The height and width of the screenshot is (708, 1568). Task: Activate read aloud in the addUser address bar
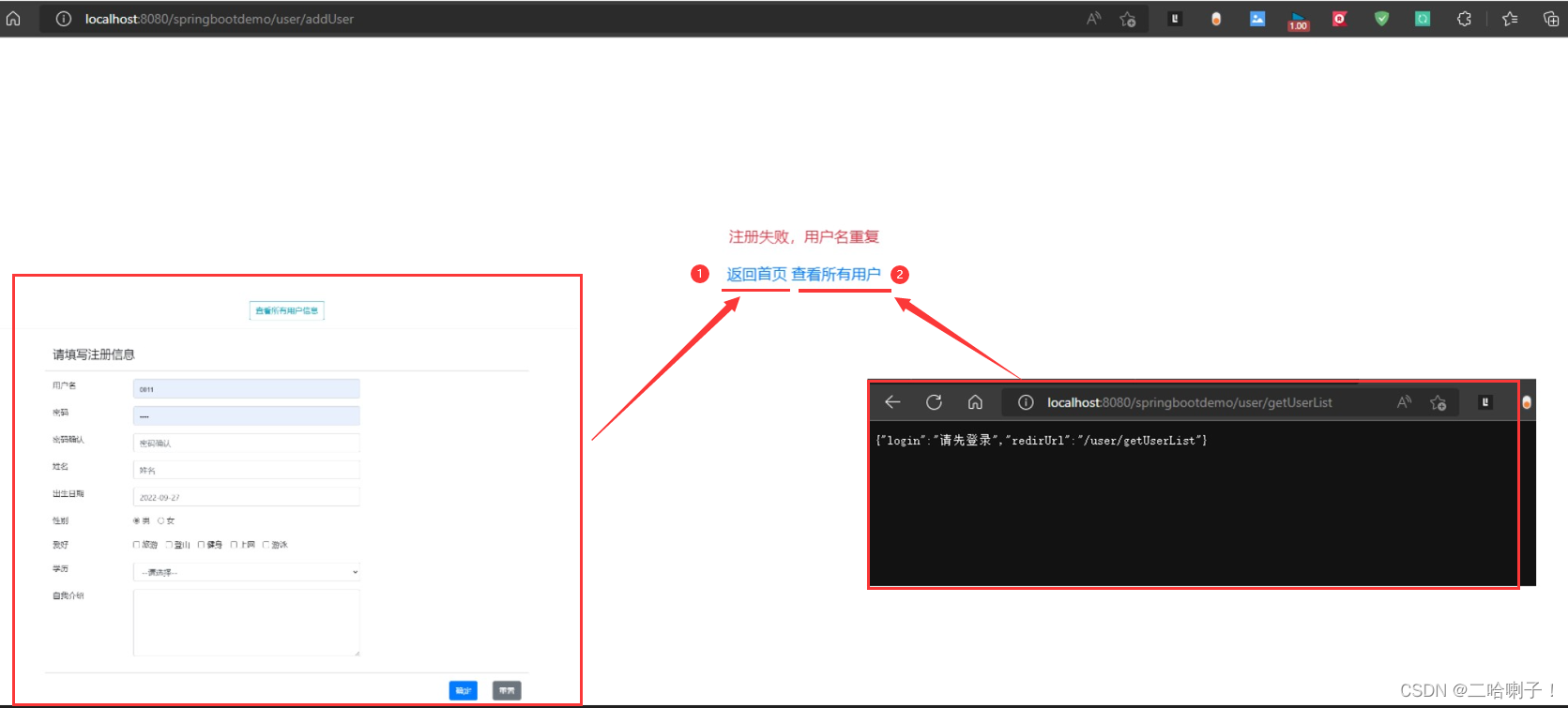click(1093, 19)
